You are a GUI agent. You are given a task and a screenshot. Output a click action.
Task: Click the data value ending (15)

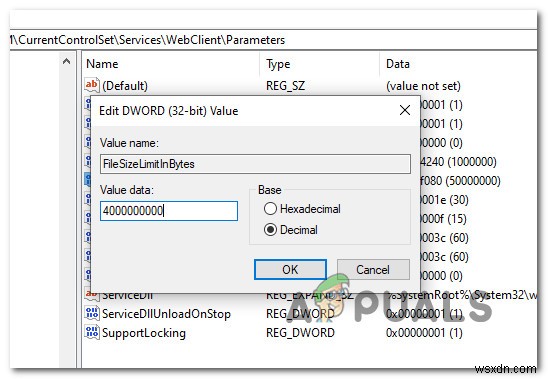443,219
